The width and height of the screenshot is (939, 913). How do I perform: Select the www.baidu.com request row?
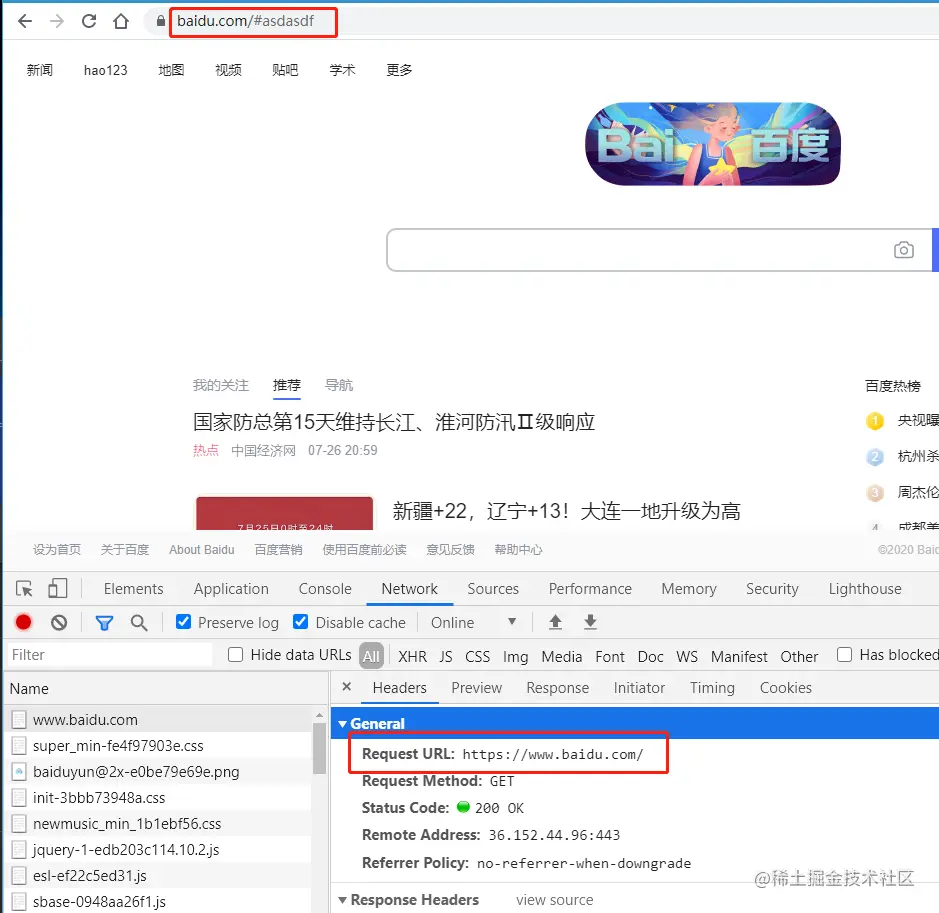click(x=159, y=720)
